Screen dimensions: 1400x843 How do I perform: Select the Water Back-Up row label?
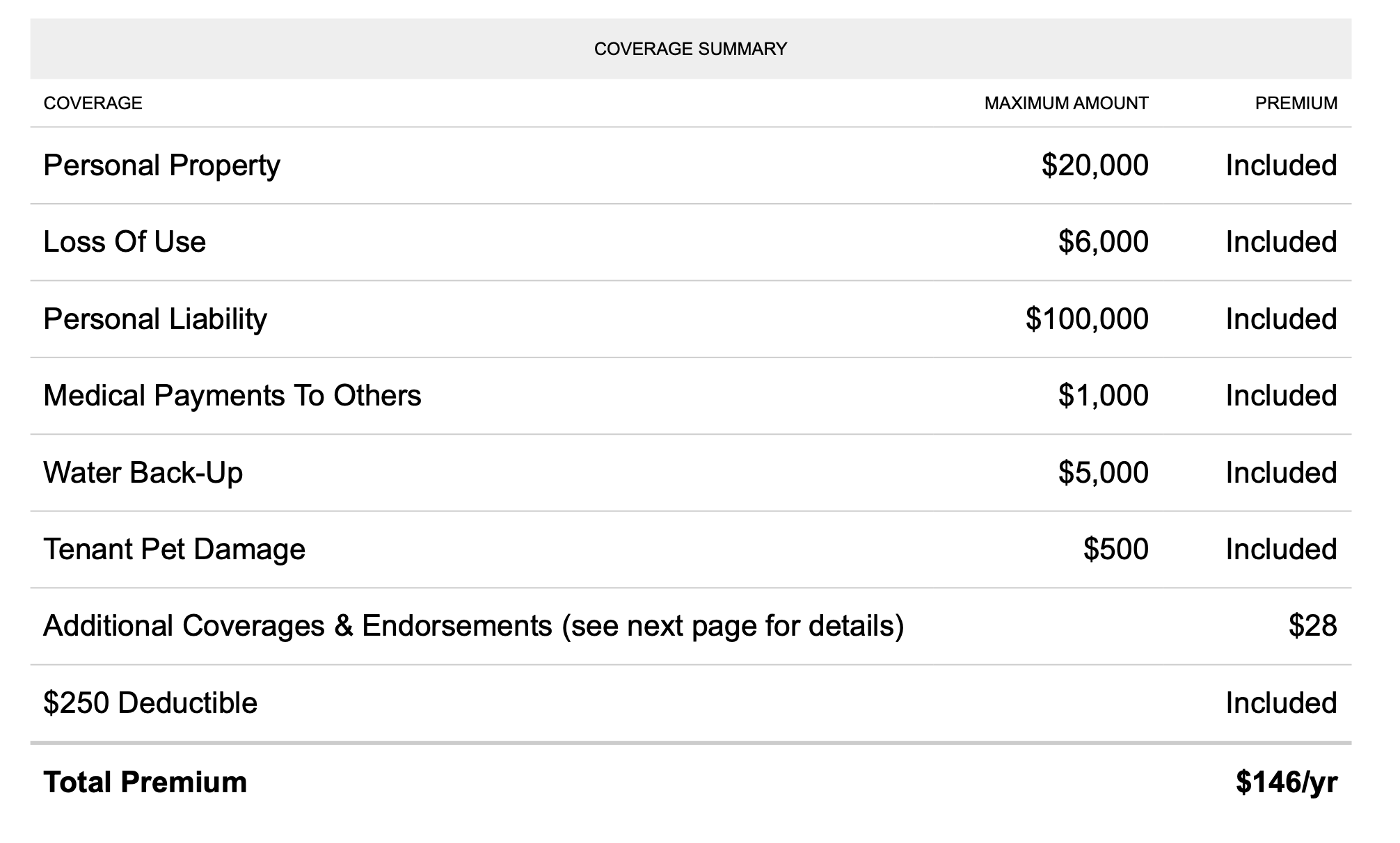[143, 473]
